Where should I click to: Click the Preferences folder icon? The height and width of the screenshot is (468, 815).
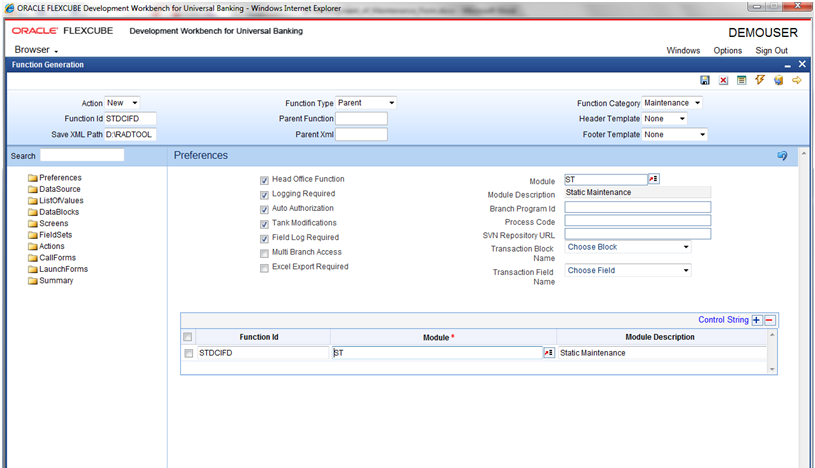pos(33,178)
